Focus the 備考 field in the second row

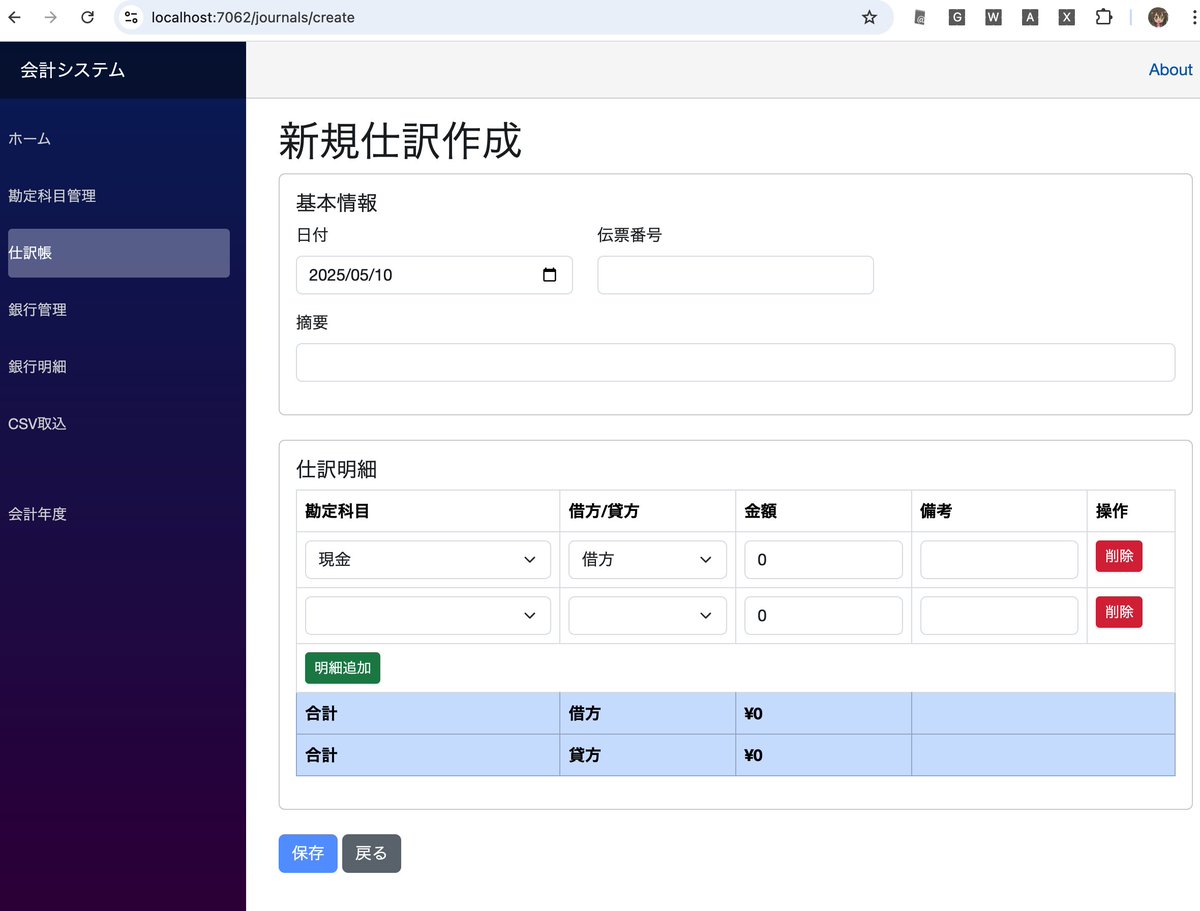click(999, 616)
